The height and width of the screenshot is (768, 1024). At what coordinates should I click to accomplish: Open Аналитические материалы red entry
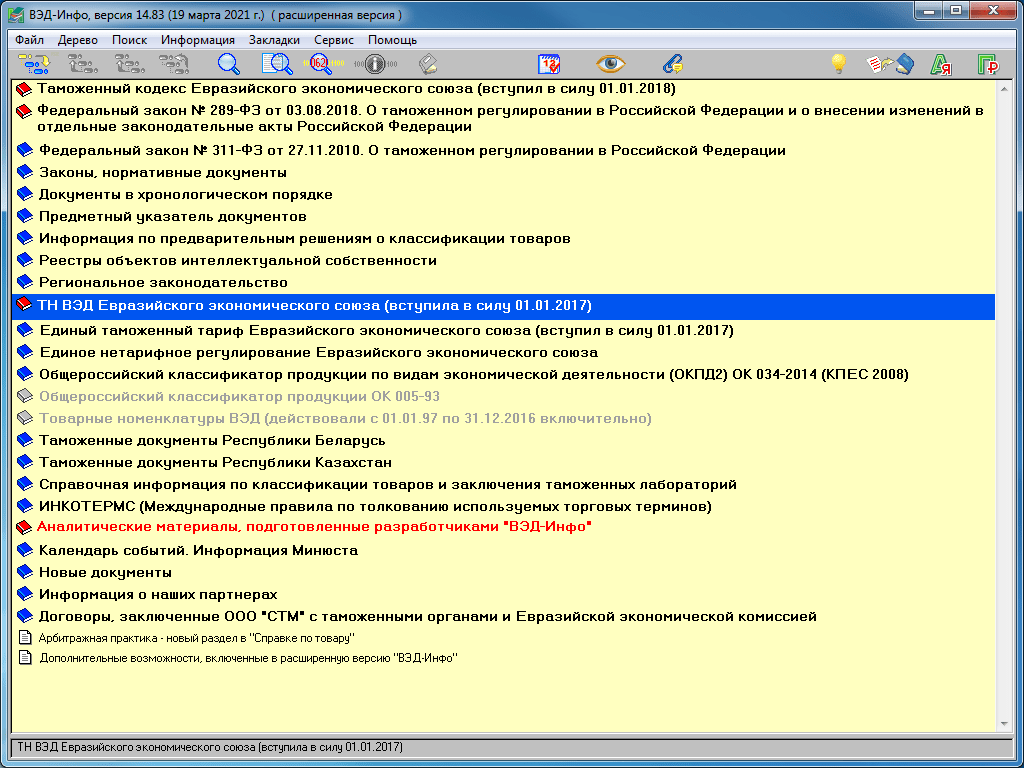pos(314,526)
